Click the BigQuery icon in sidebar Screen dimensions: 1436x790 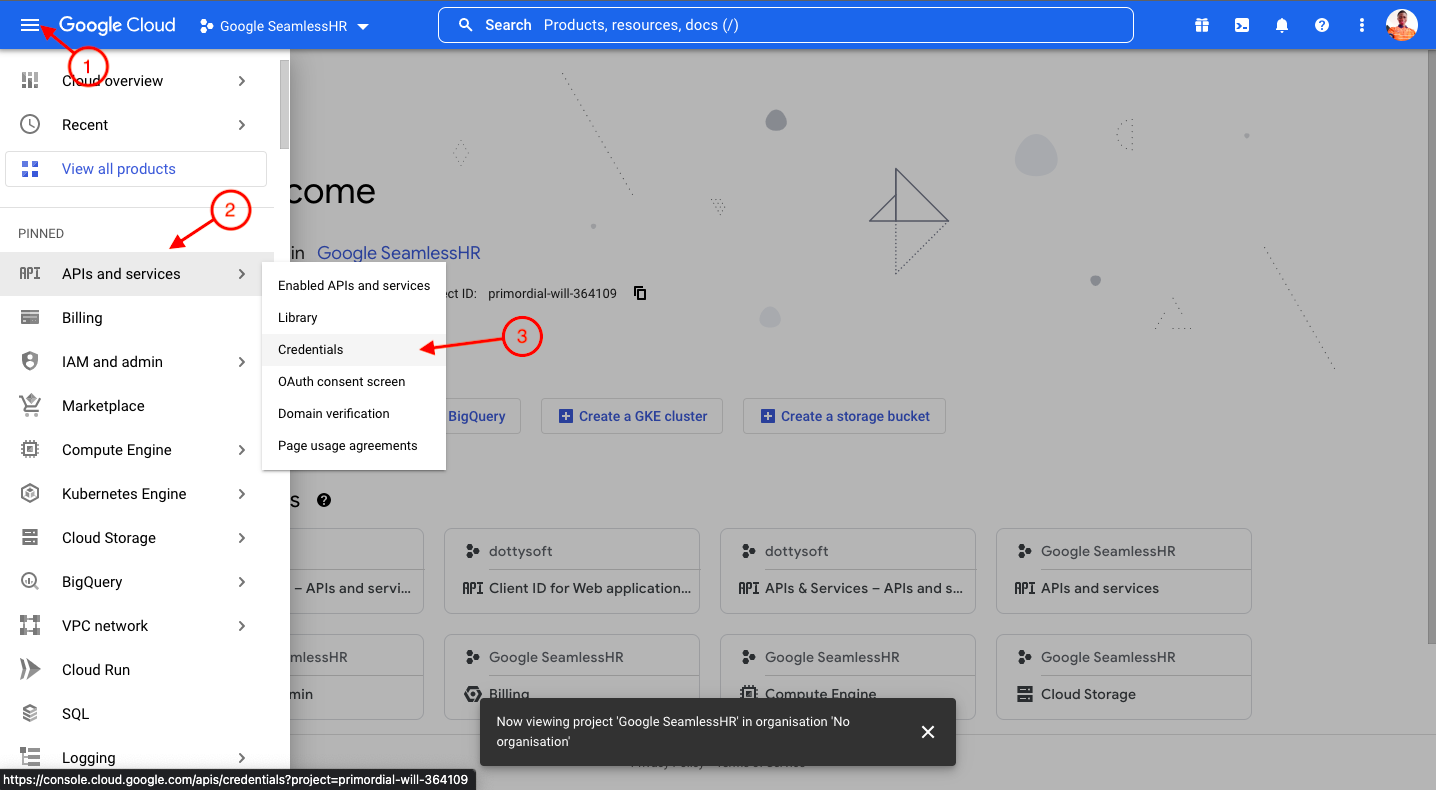30,582
